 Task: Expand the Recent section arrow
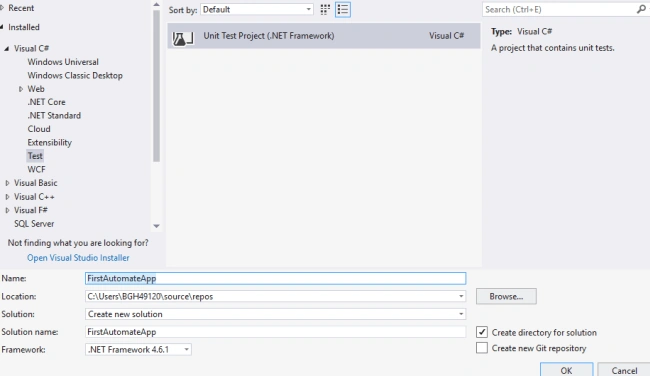(x=2, y=8)
